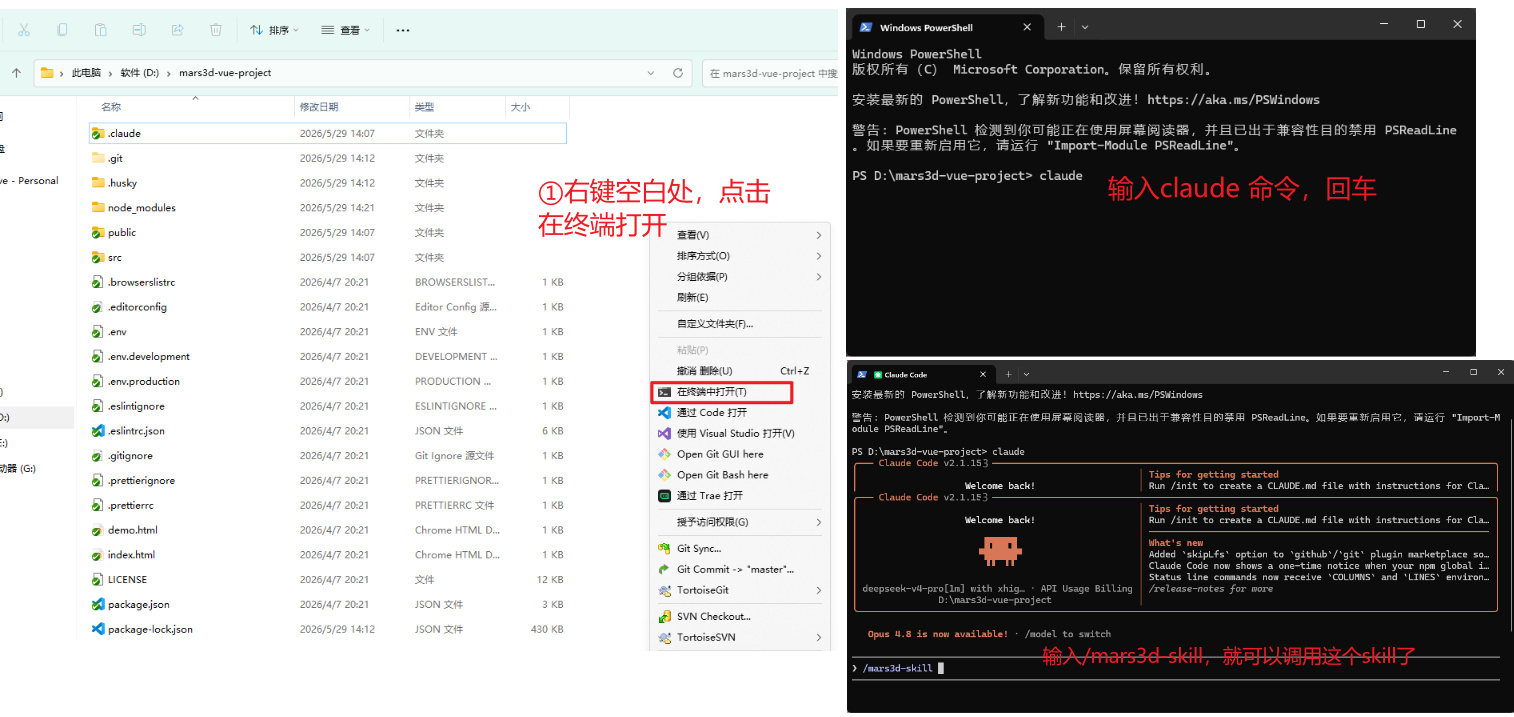Image resolution: width=1514 pixels, height=717 pixels.
Task: Click the Paste clipboard icon in Explorer toolbar
Action: click(x=100, y=30)
